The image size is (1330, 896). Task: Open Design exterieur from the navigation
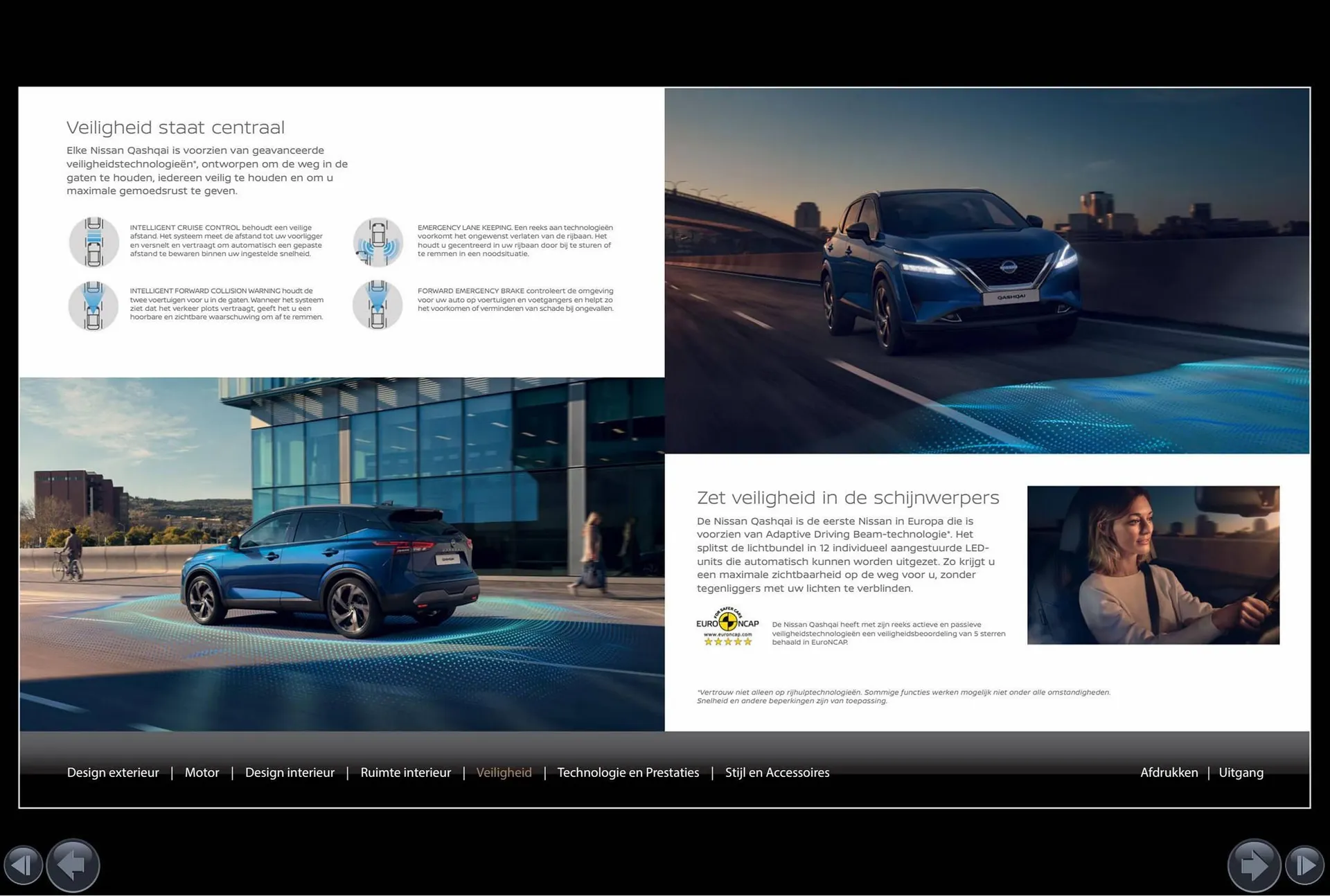click(113, 772)
